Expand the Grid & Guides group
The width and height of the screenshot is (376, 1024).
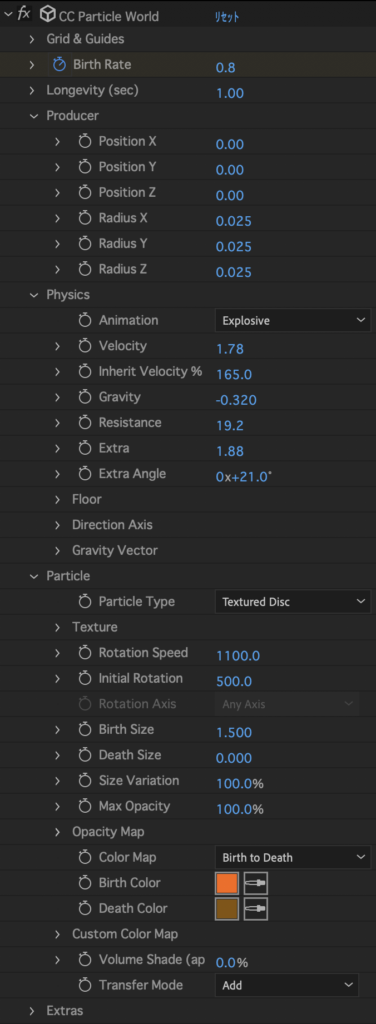(32, 39)
